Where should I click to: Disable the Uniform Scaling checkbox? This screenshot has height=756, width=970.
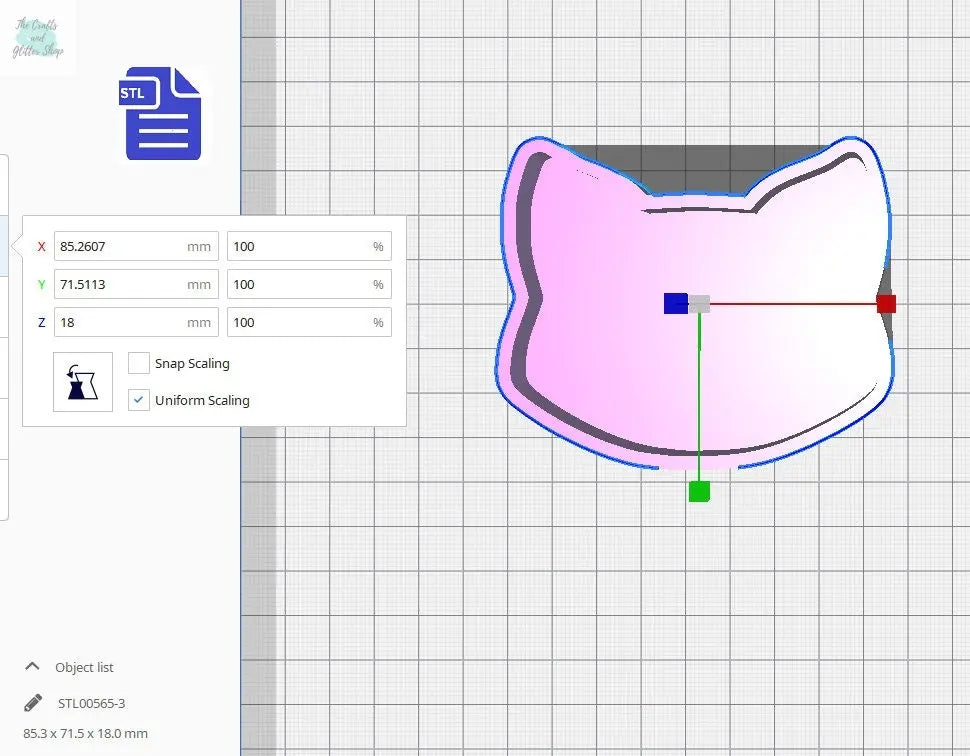[139, 400]
